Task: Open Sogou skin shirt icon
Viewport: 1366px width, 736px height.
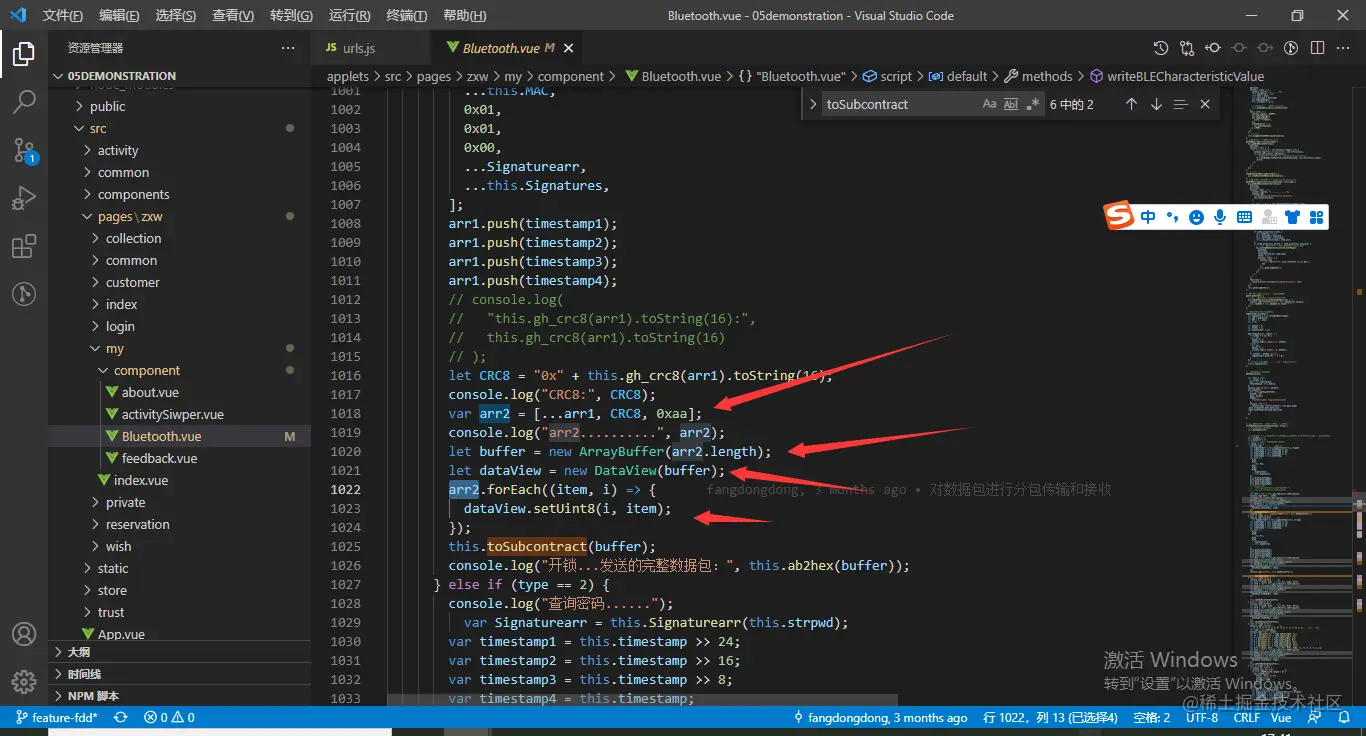Action: click(1293, 217)
